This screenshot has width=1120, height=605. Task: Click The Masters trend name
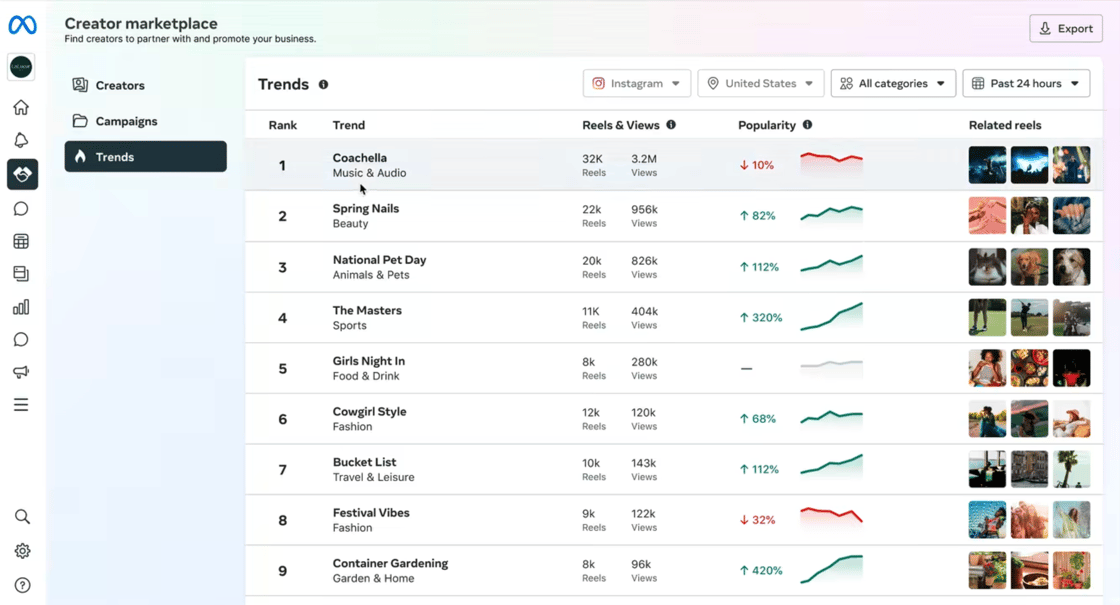coord(367,310)
